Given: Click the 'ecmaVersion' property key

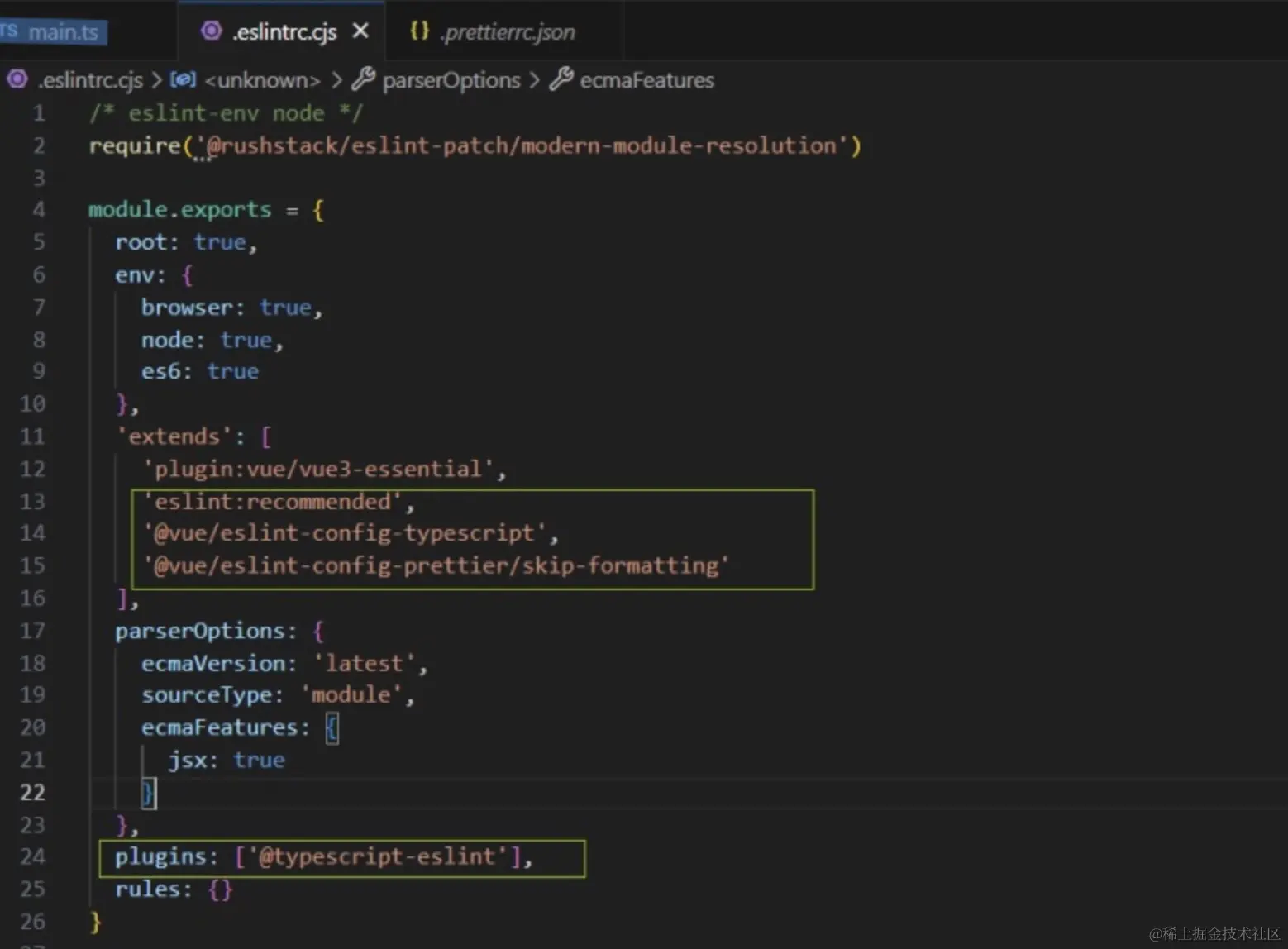Looking at the screenshot, I should point(213,664).
